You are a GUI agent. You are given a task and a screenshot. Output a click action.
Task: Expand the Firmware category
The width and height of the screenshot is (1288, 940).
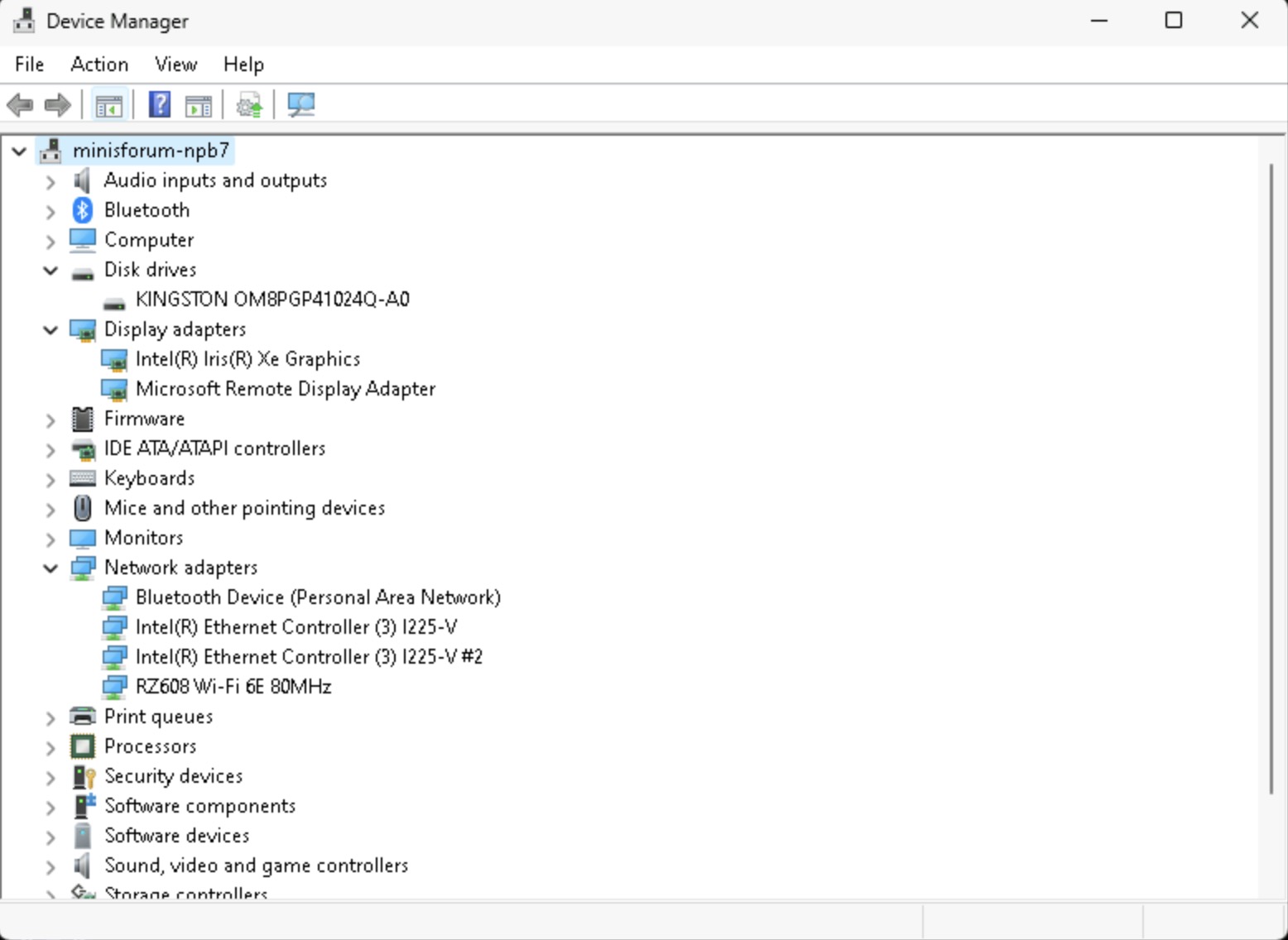pyautogui.click(x=50, y=420)
